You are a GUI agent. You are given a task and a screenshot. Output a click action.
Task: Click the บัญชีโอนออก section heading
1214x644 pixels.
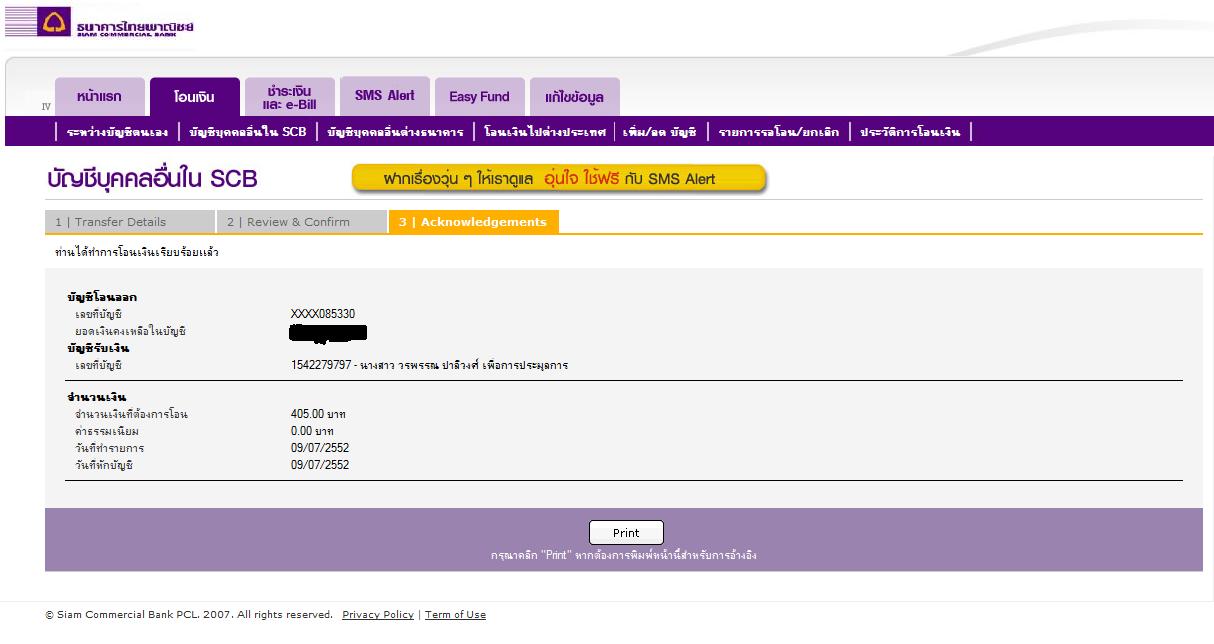[102, 297]
